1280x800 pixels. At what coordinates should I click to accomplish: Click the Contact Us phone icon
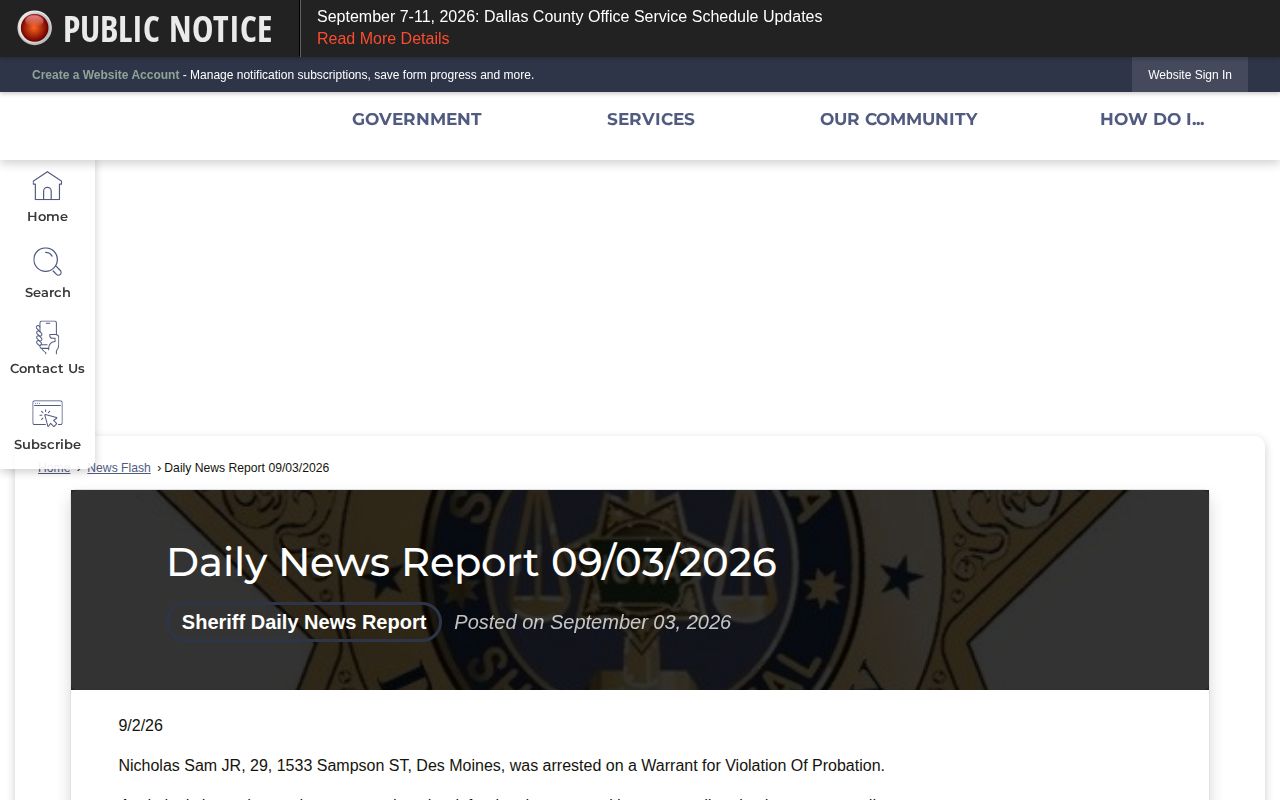point(47,338)
